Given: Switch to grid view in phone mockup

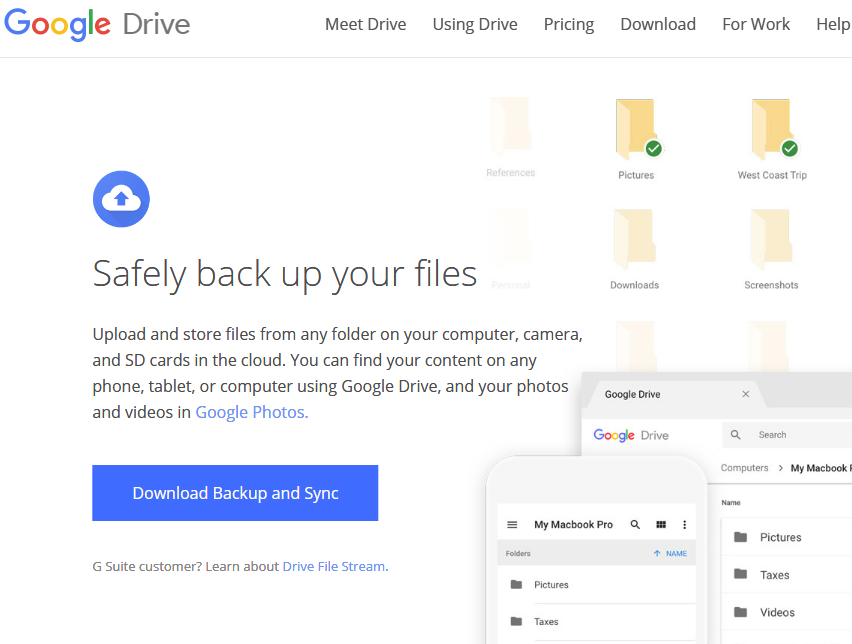Looking at the screenshot, I should pyautogui.click(x=661, y=524).
